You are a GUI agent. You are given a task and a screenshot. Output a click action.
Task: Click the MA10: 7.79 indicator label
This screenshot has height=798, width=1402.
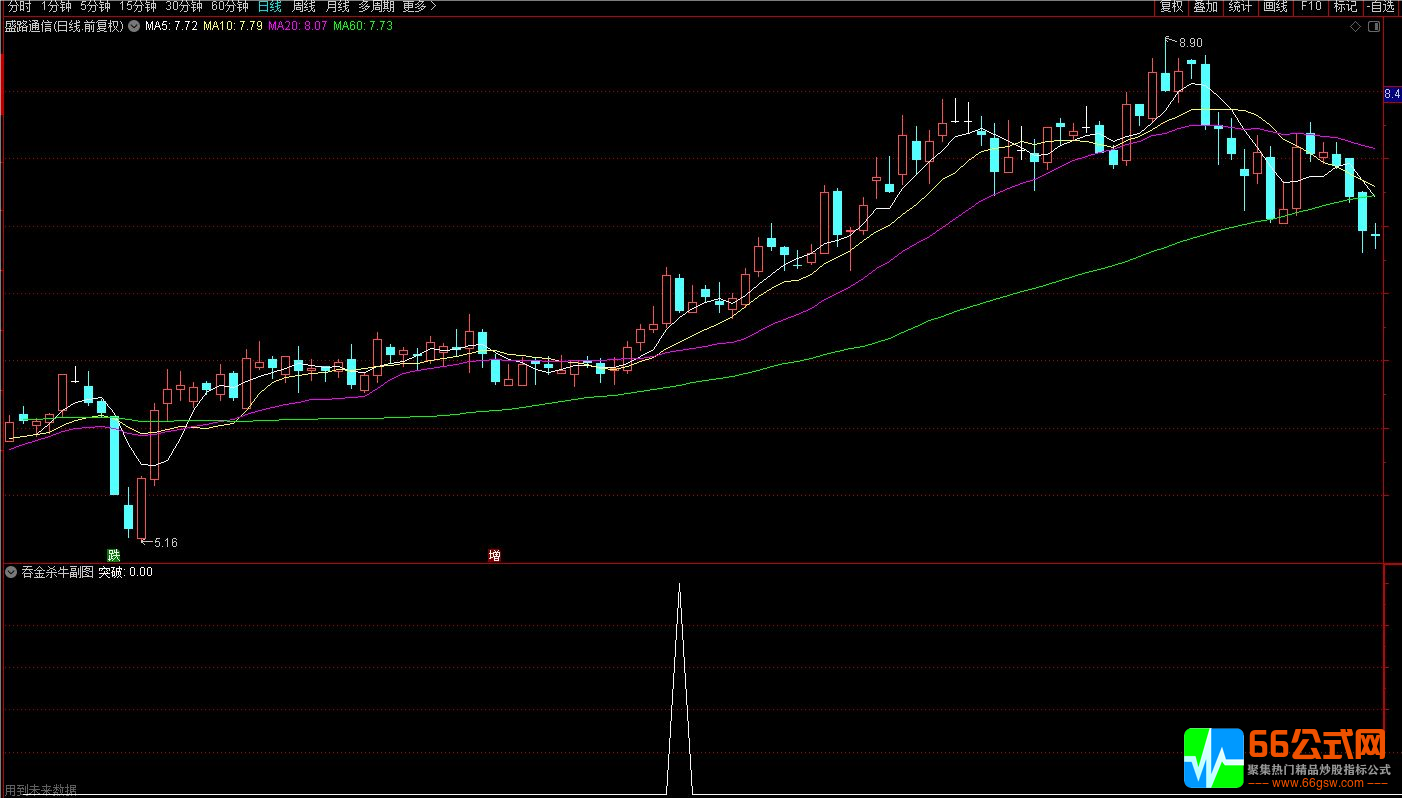click(x=233, y=27)
